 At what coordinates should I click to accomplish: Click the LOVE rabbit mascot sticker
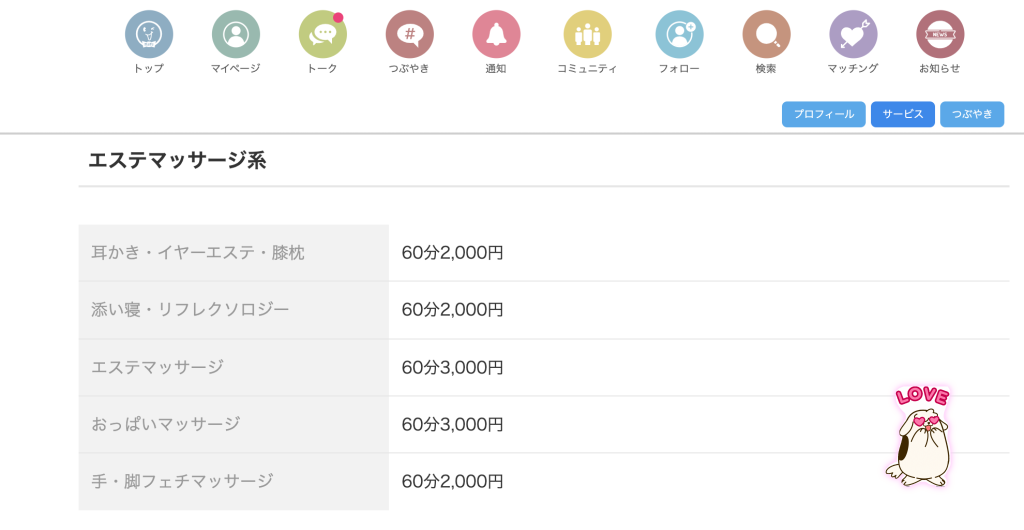tap(919, 437)
